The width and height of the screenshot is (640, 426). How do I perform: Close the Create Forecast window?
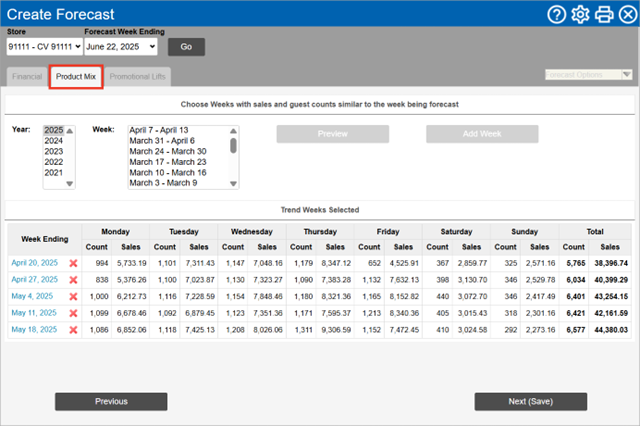[x=628, y=14]
